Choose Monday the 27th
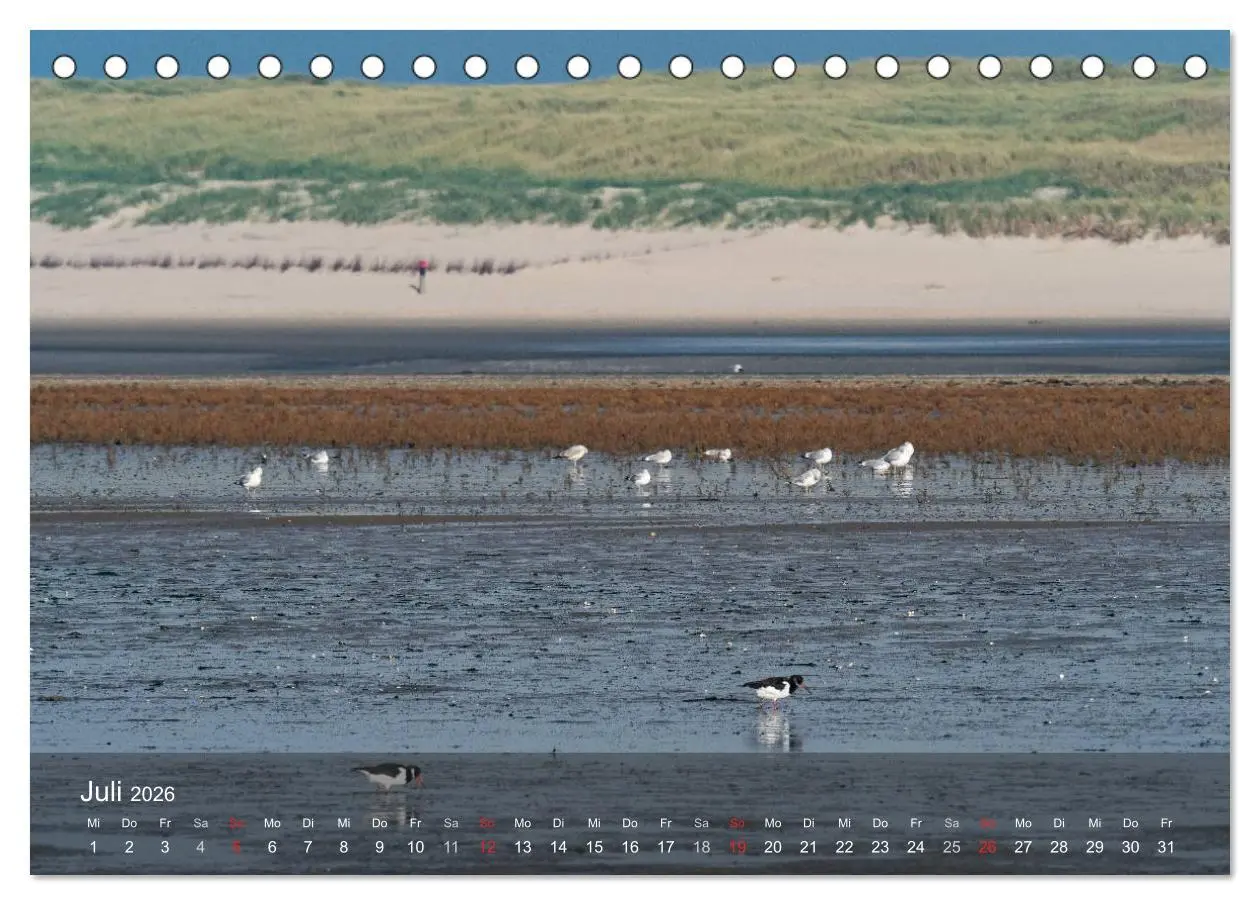This screenshot has height=905, width=1260. coord(1023,847)
